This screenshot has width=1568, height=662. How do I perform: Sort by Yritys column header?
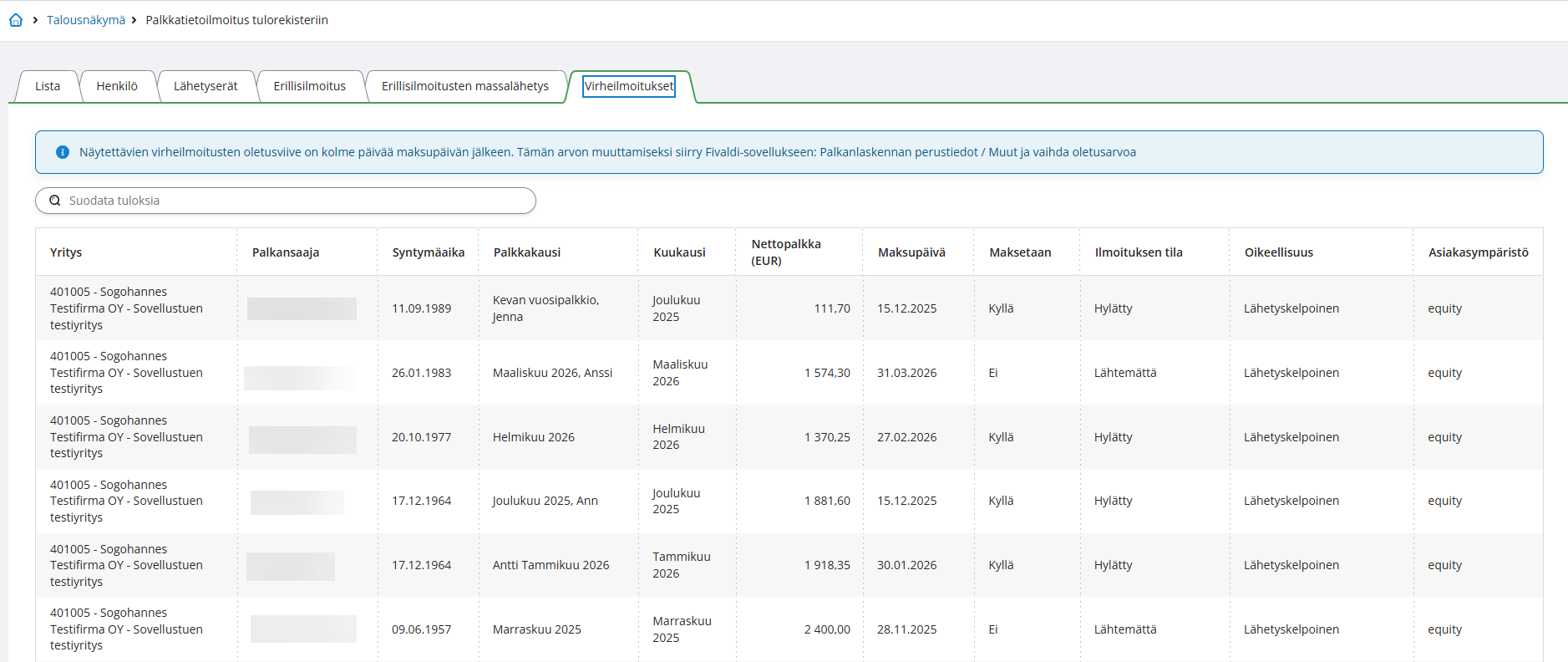click(66, 252)
